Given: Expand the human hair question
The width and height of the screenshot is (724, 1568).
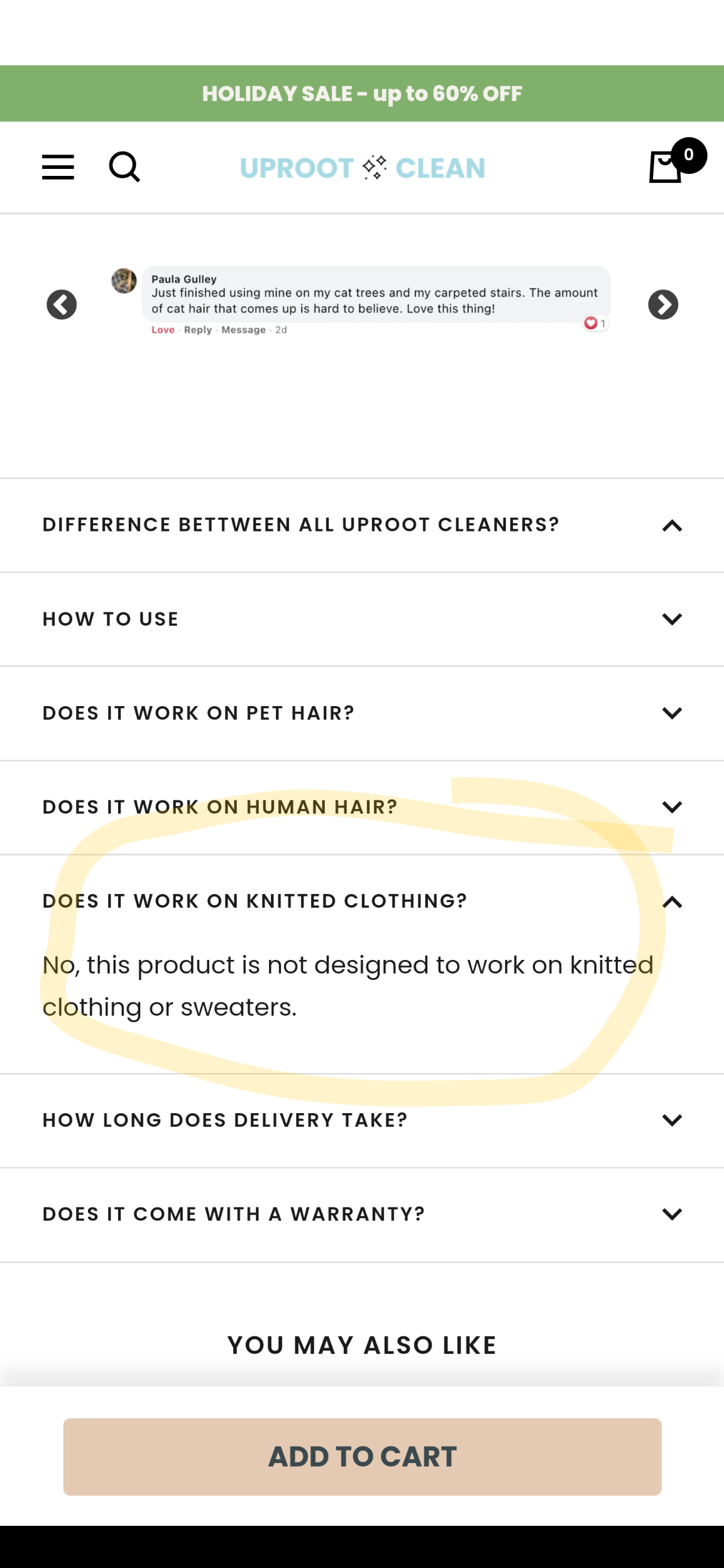Looking at the screenshot, I should pyautogui.click(x=672, y=807).
